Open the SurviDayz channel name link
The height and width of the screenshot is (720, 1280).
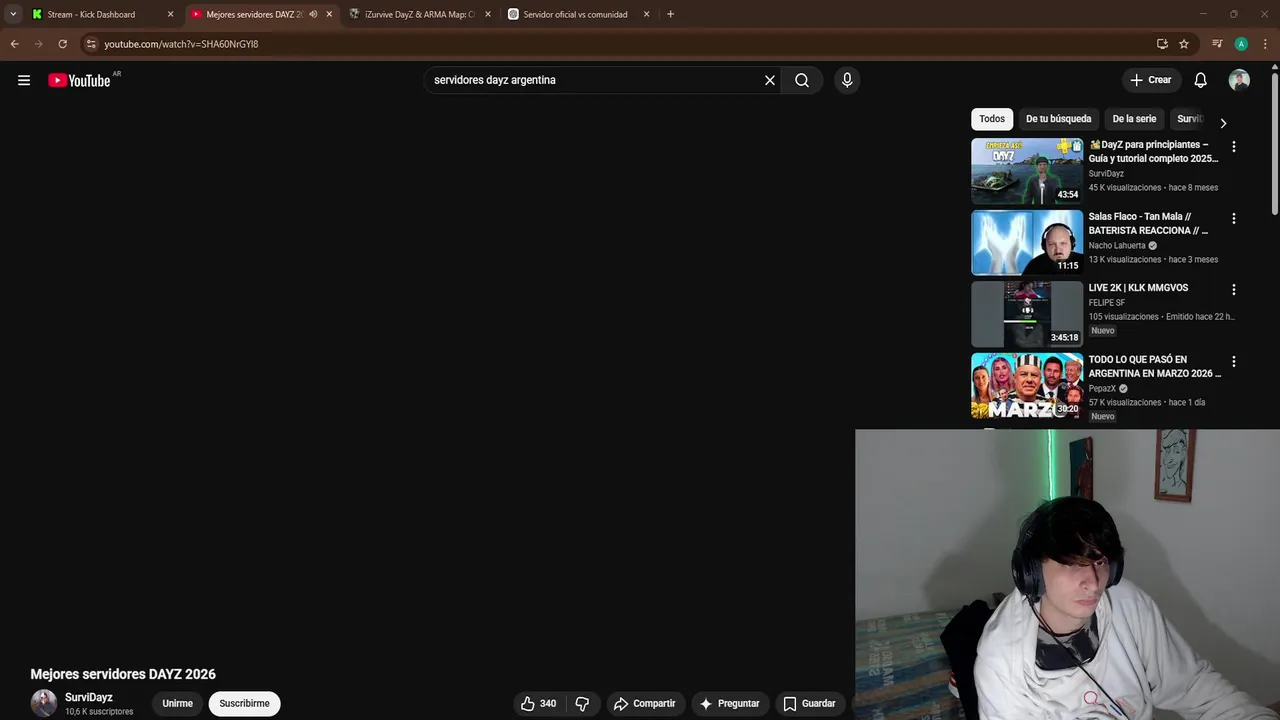tap(89, 697)
